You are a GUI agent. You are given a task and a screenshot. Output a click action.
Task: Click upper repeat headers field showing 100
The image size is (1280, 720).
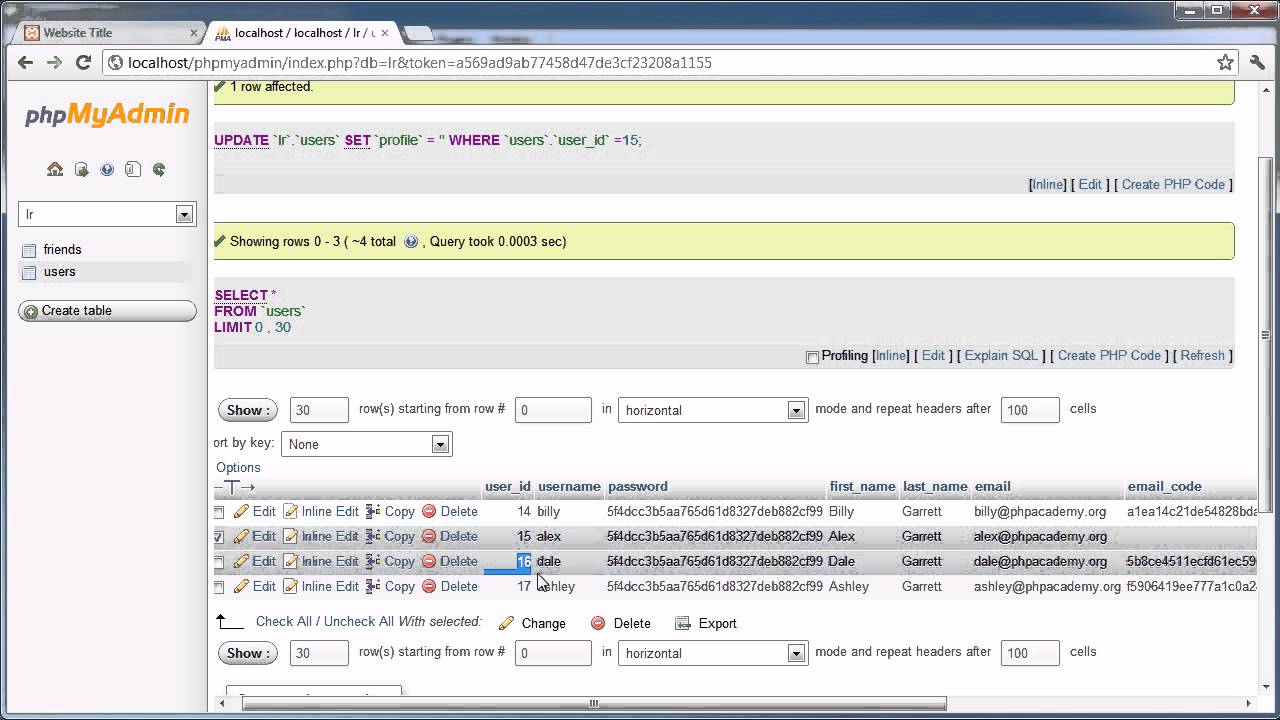(1030, 410)
